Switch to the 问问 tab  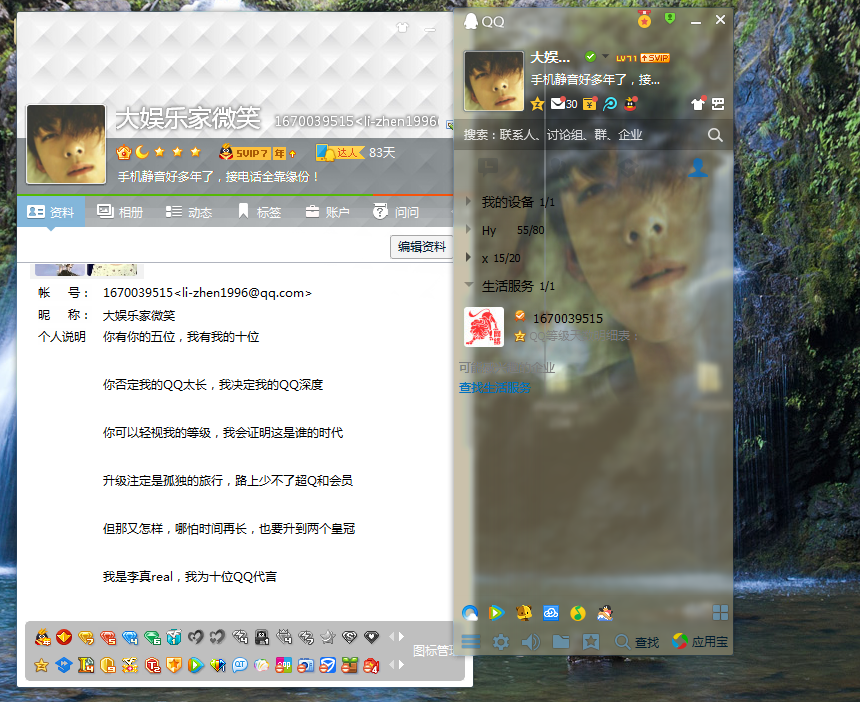pyautogui.click(x=395, y=212)
